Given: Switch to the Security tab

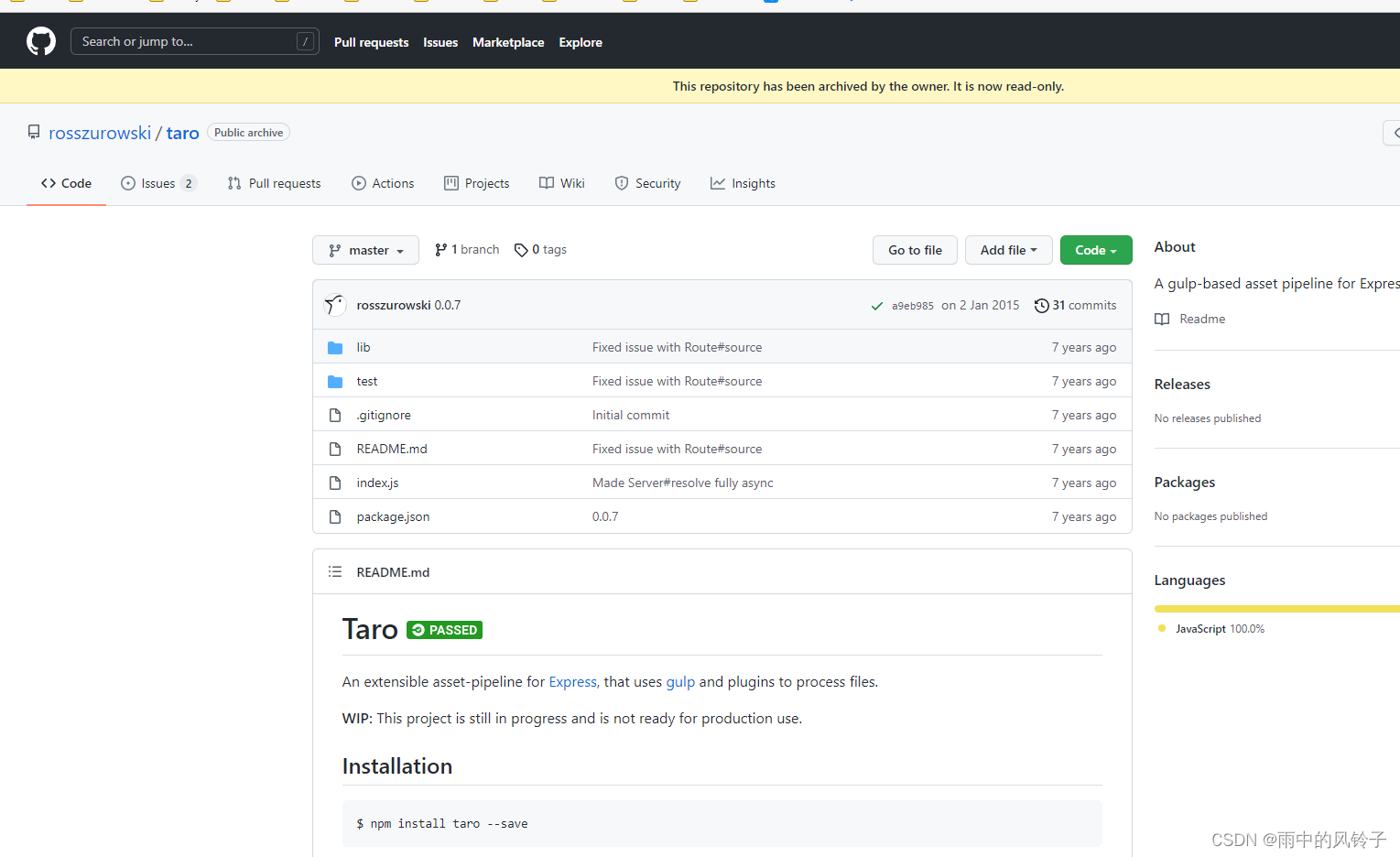Looking at the screenshot, I should point(648,183).
